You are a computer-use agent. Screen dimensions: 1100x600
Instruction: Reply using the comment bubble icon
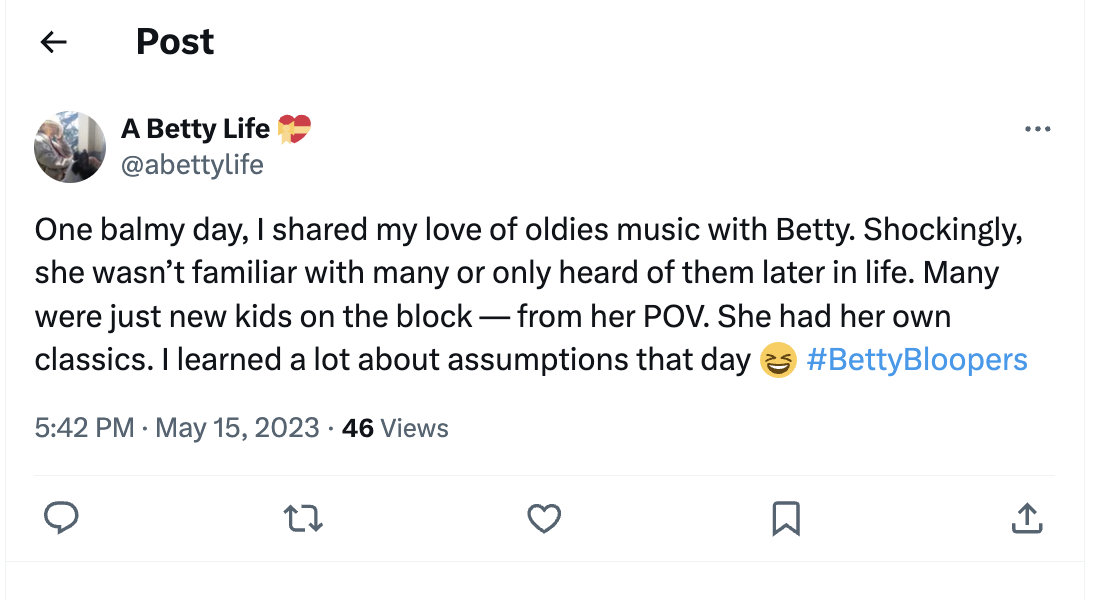coord(62,518)
